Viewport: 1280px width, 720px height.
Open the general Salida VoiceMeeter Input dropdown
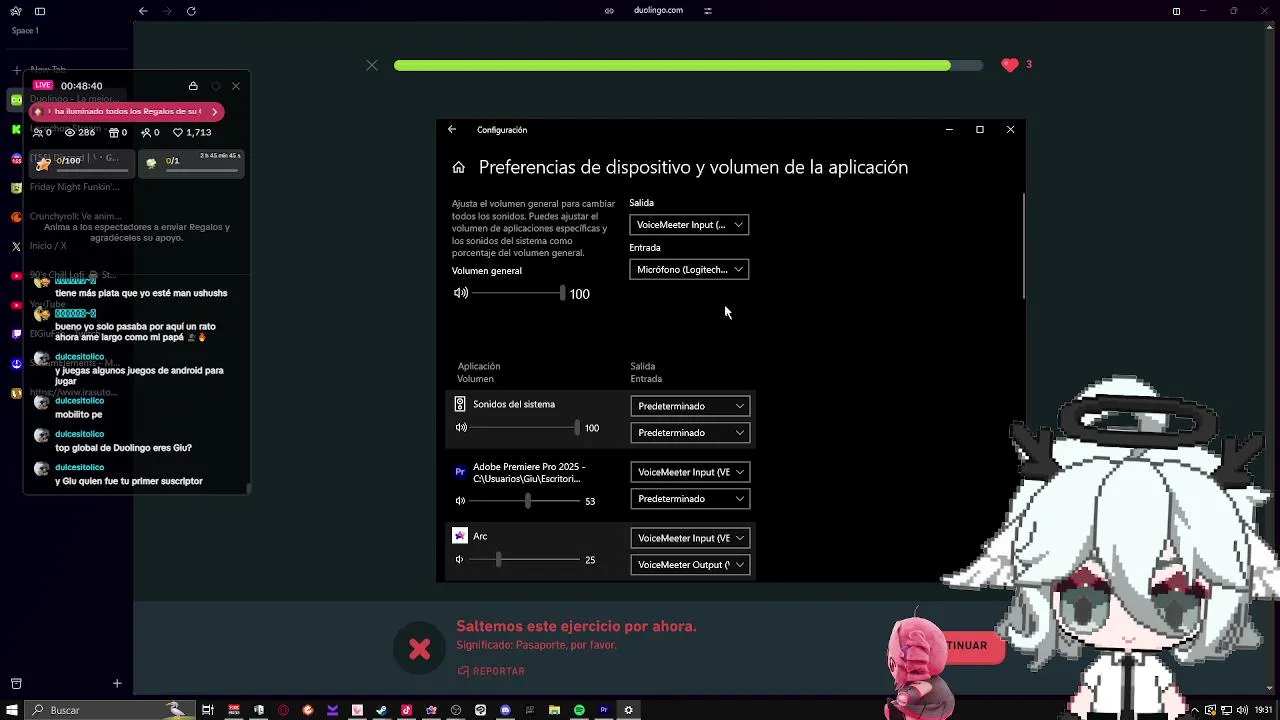click(689, 225)
